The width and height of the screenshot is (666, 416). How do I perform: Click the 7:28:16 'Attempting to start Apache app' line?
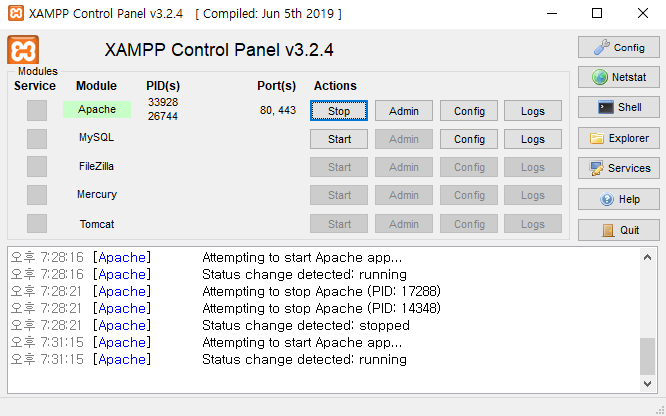tap(302, 257)
